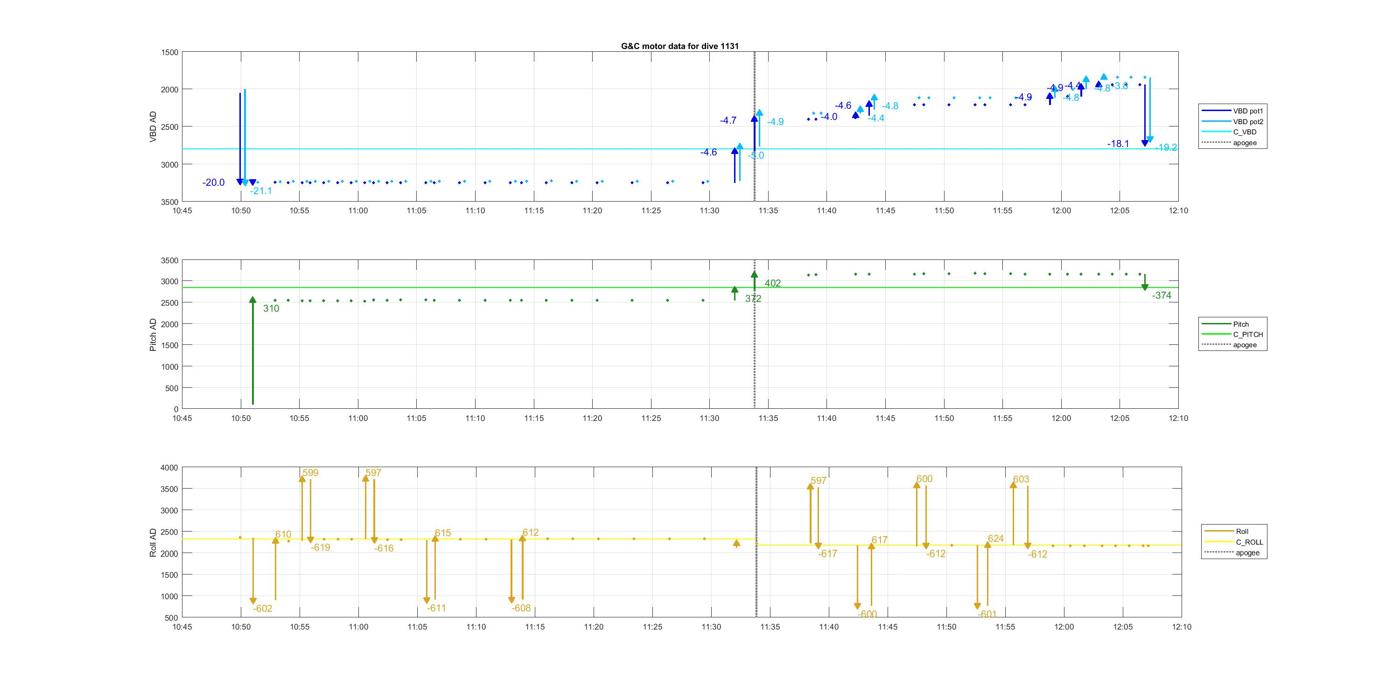This screenshot has width=1400, height=693.
Task: Click the "-608" roll data label
Action: tap(521, 609)
